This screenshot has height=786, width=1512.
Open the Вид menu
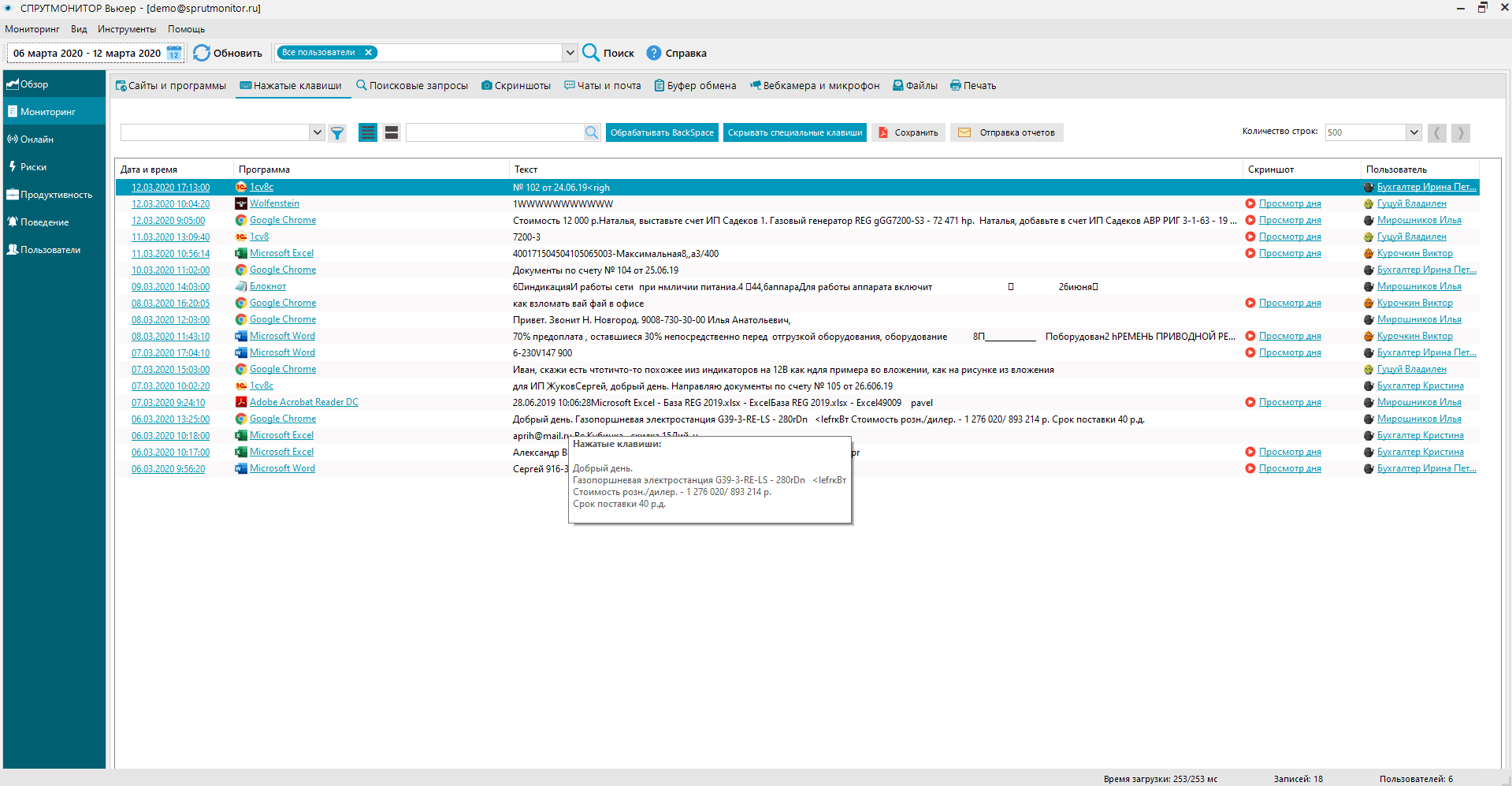tap(79, 29)
